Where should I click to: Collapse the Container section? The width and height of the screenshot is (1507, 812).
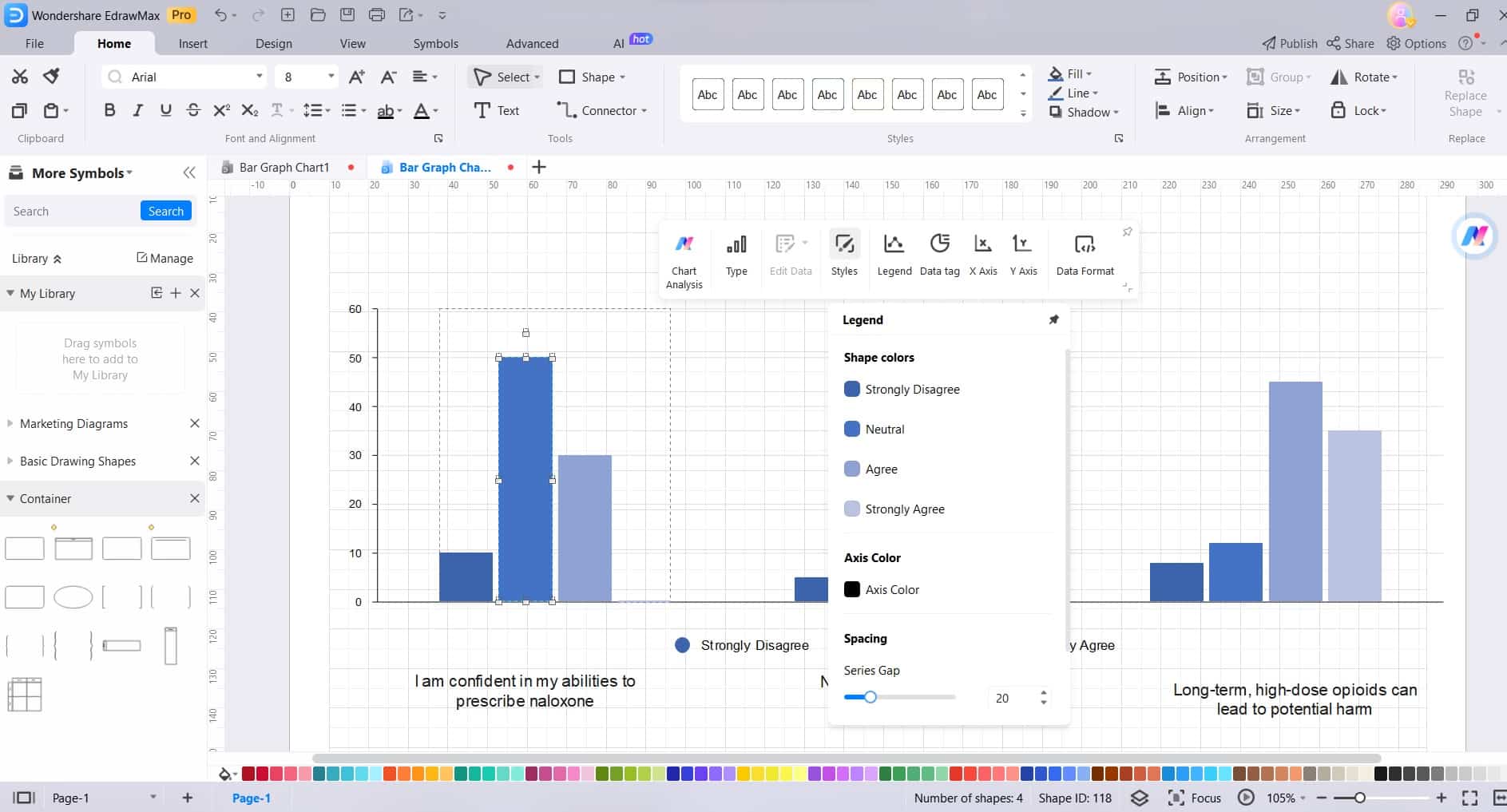[x=9, y=498]
